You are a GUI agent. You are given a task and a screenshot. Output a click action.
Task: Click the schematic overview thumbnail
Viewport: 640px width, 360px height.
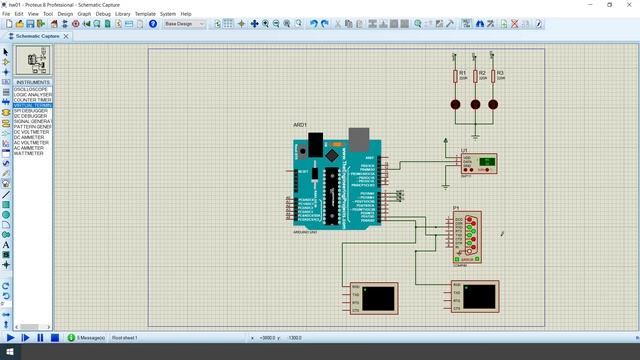(33, 60)
